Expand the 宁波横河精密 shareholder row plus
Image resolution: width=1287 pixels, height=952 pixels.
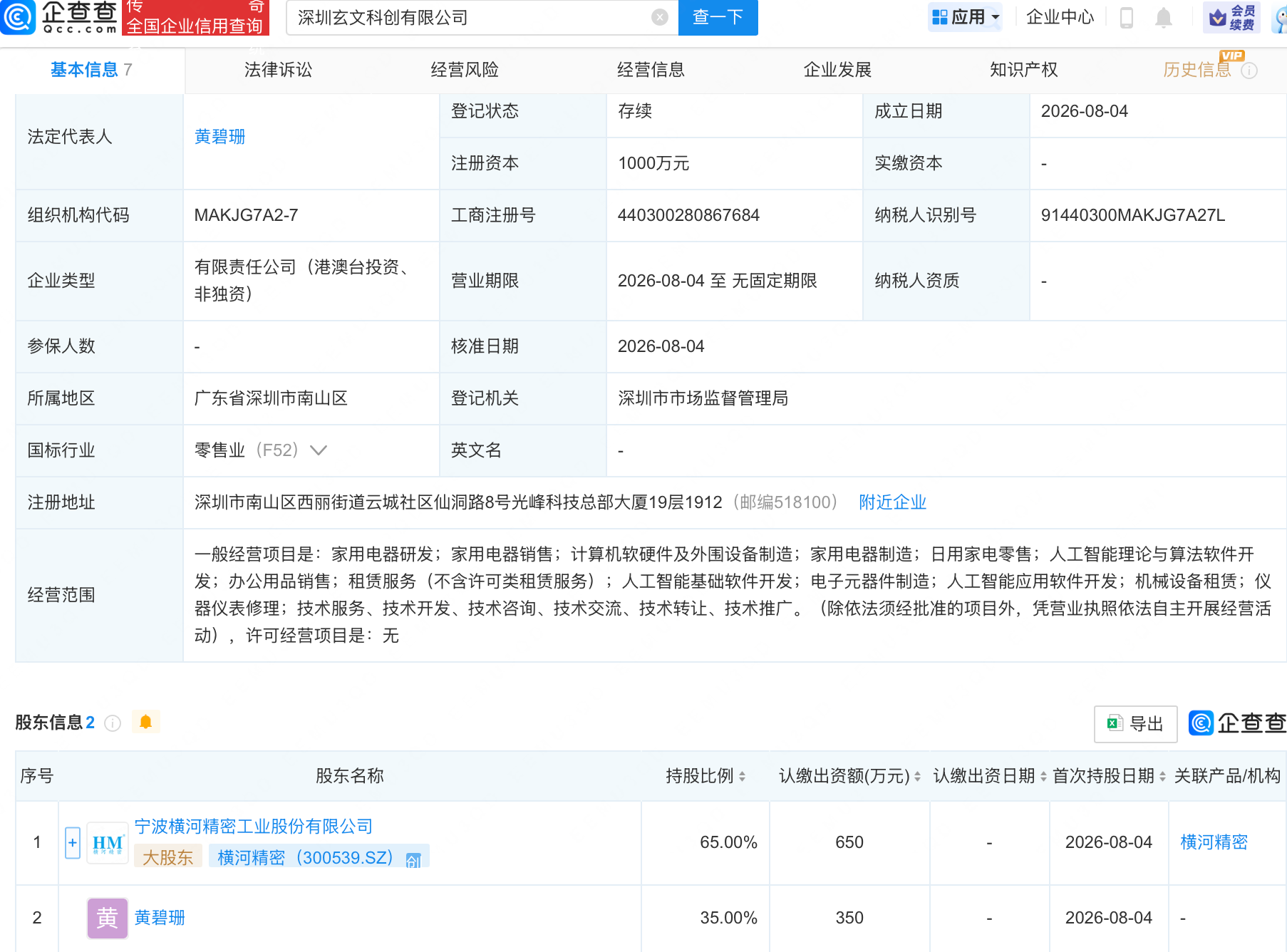pos(72,843)
